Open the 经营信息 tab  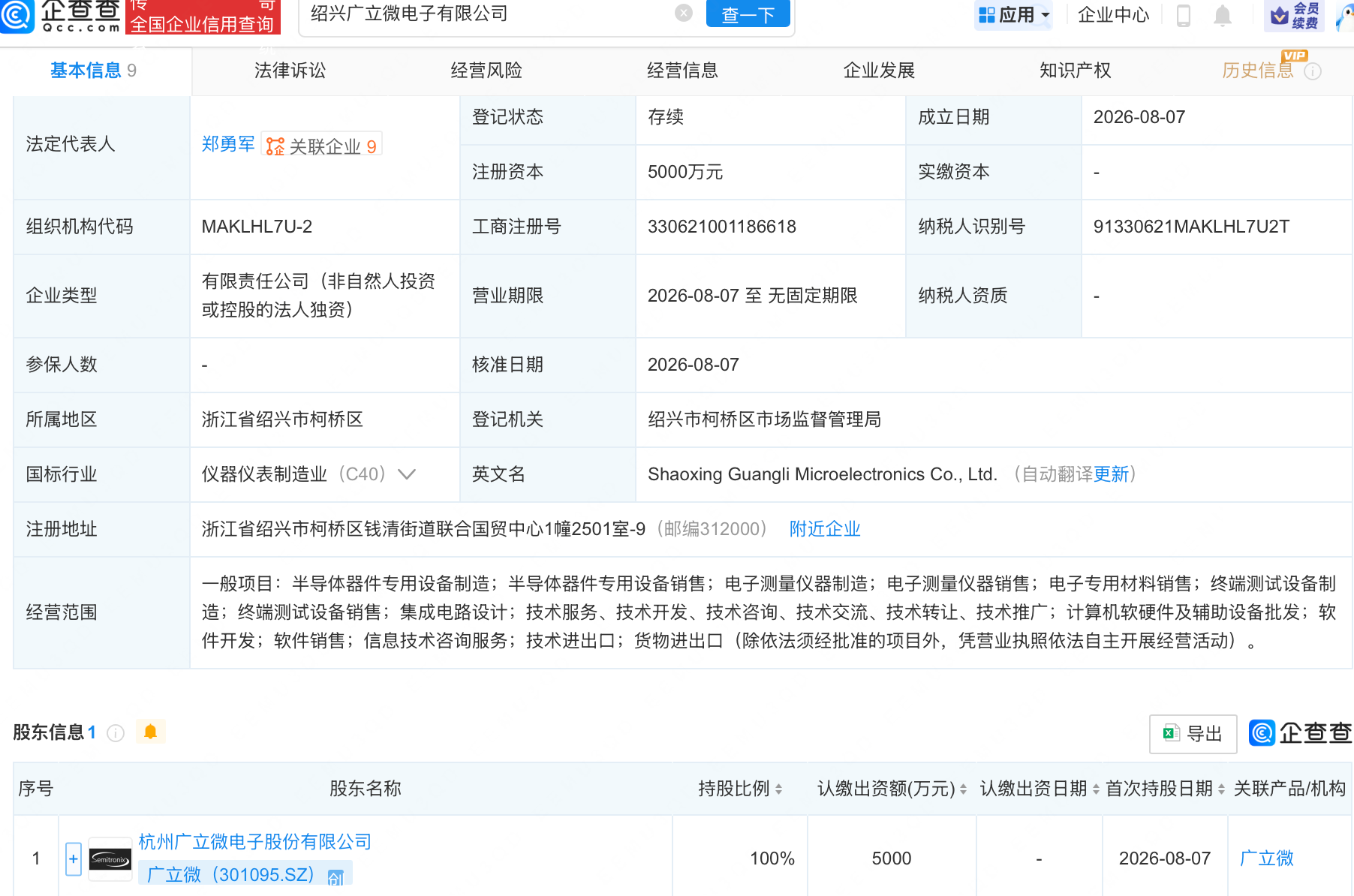[682, 71]
